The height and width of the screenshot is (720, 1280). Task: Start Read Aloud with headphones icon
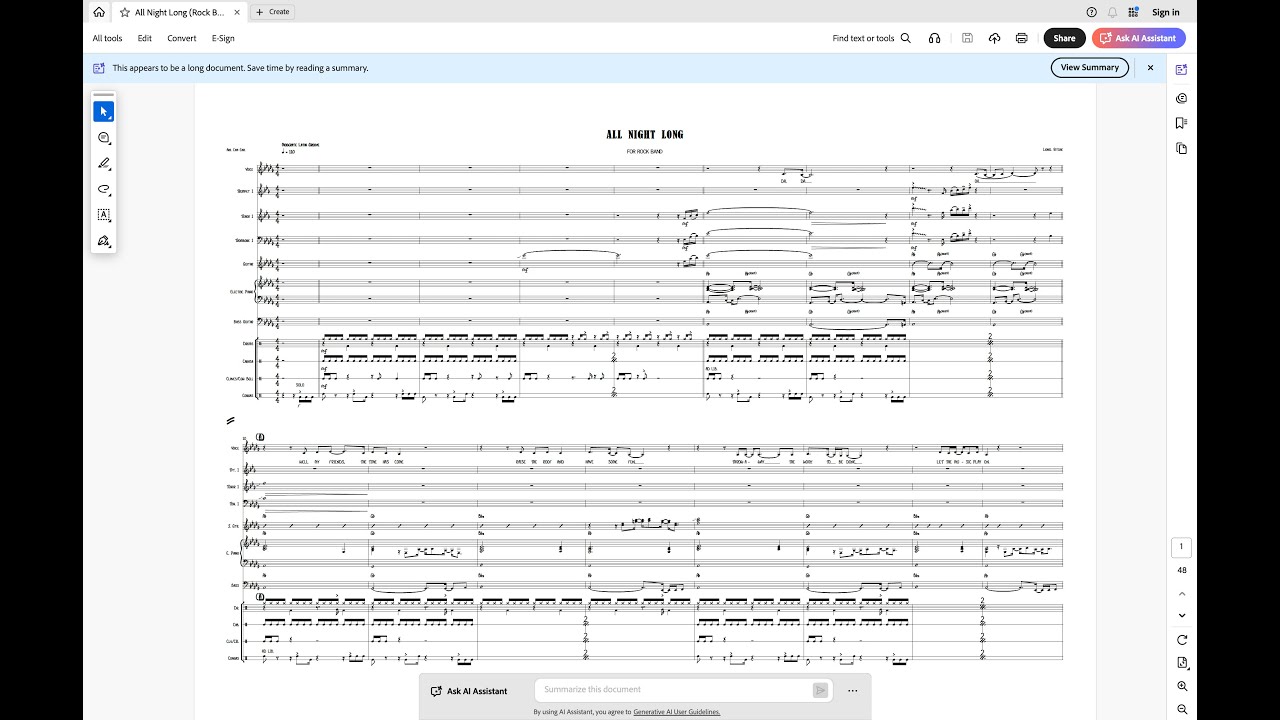click(x=935, y=38)
